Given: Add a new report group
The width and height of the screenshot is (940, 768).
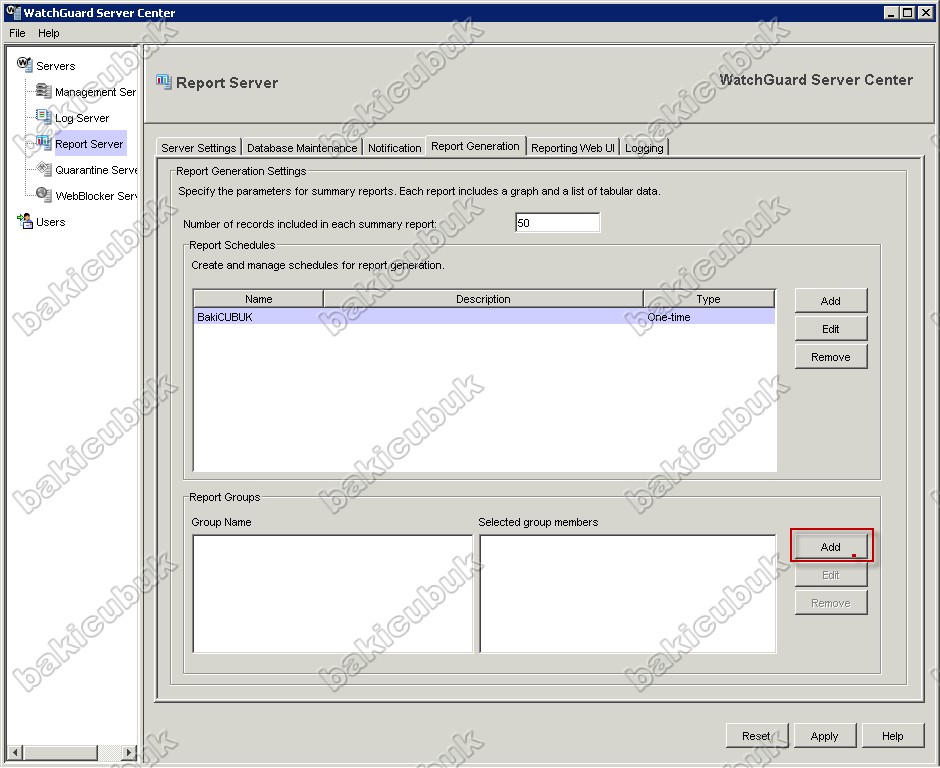Looking at the screenshot, I should pos(831,546).
